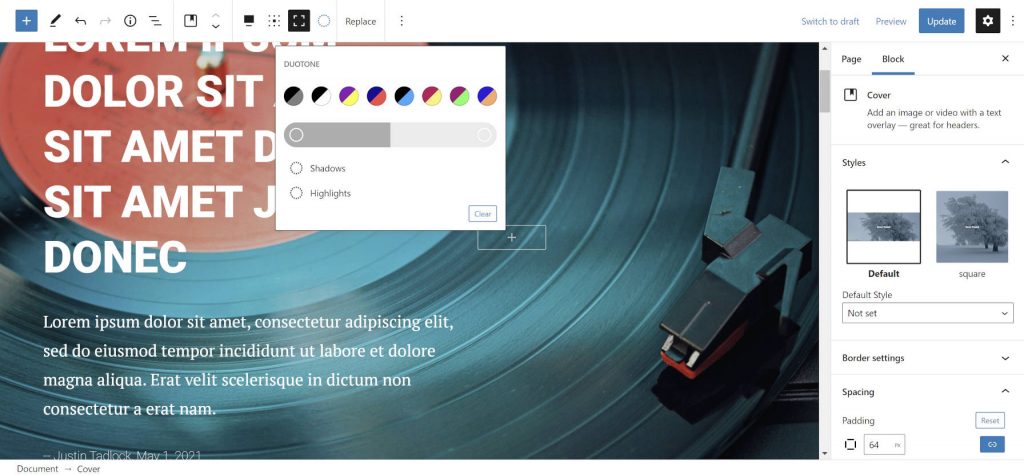
Task: Open the Default Style dropdown
Action: click(927, 313)
